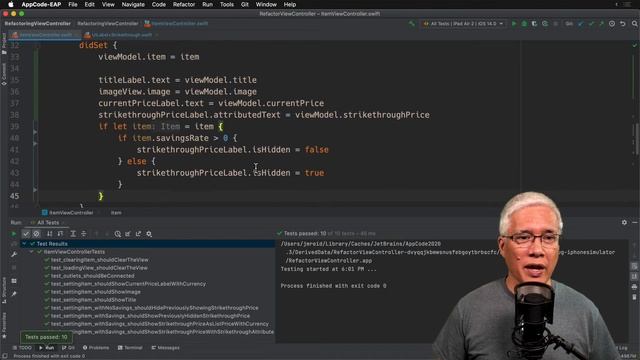Viewport: 640px width, 360px height.
Task: Collapse the ItemViewControllerTests tree node
Action: (32, 252)
